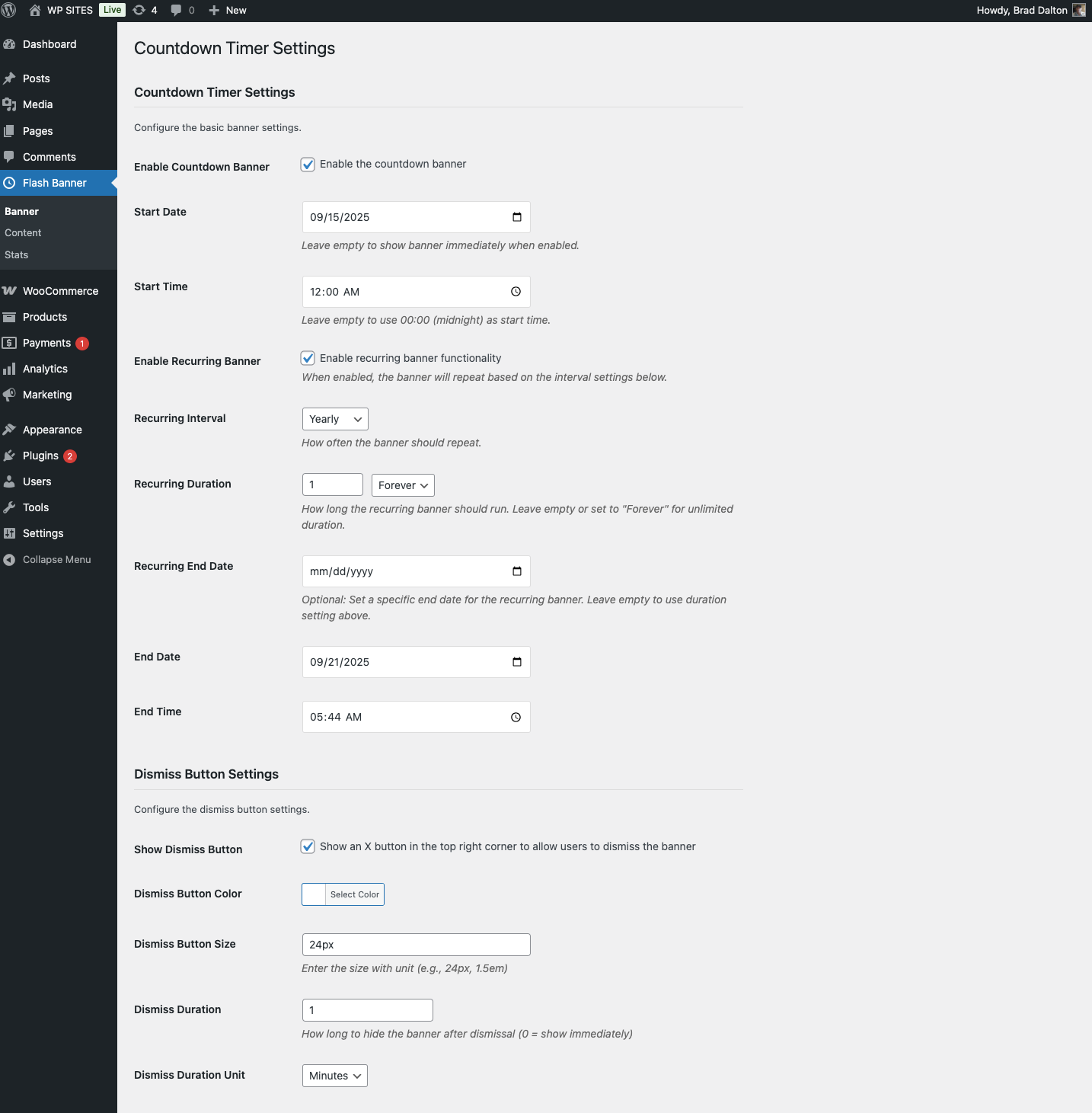
Task: Disable the Show Dismiss Button checkbox
Action: [x=308, y=846]
